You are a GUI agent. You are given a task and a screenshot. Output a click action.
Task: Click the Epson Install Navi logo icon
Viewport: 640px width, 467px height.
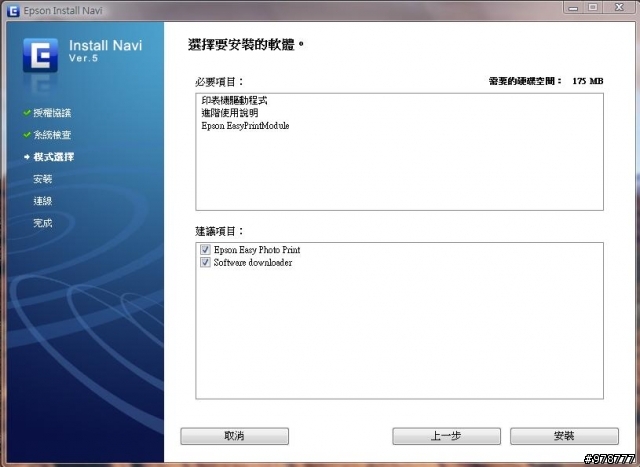click(40, 56)
